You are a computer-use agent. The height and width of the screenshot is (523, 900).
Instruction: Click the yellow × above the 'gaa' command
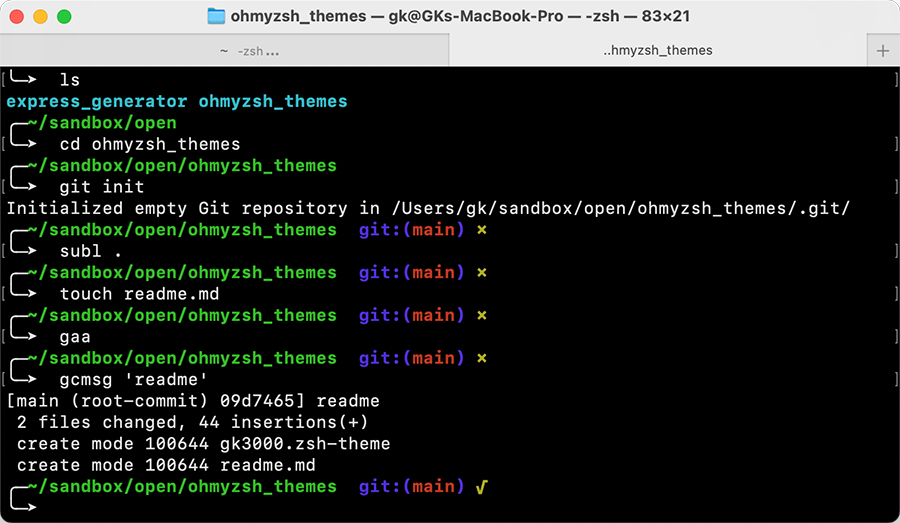pos(481,315)
